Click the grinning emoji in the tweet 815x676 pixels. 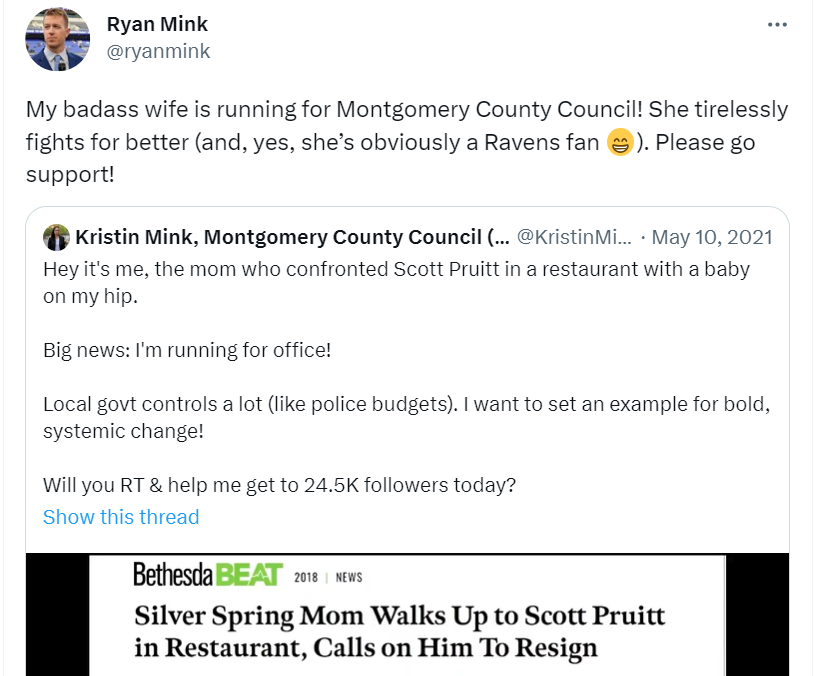click(620, 143)
